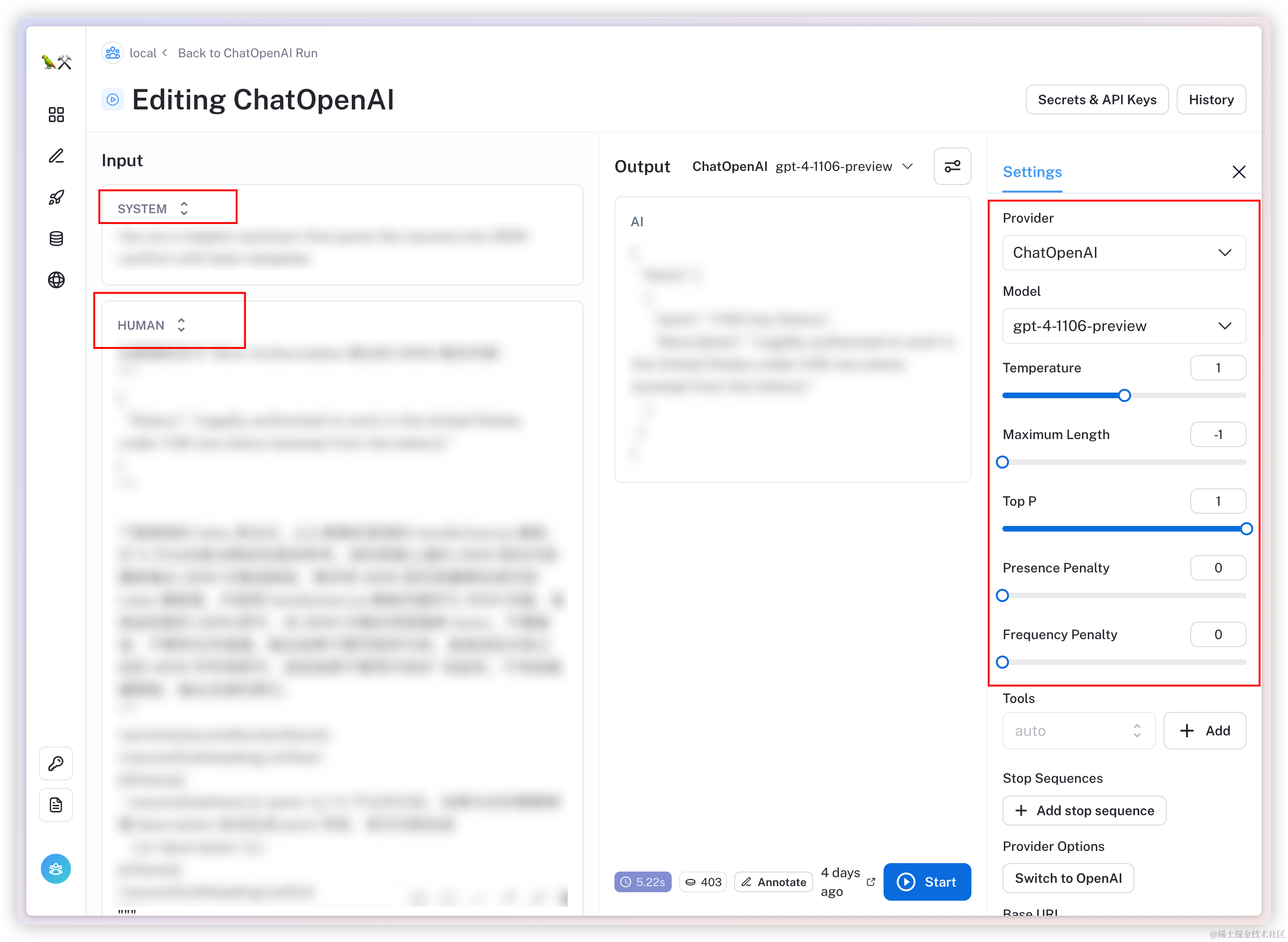Expand the Provider ChatOpenAI dropdown

pyautogui.click(x=1124, y=253)
